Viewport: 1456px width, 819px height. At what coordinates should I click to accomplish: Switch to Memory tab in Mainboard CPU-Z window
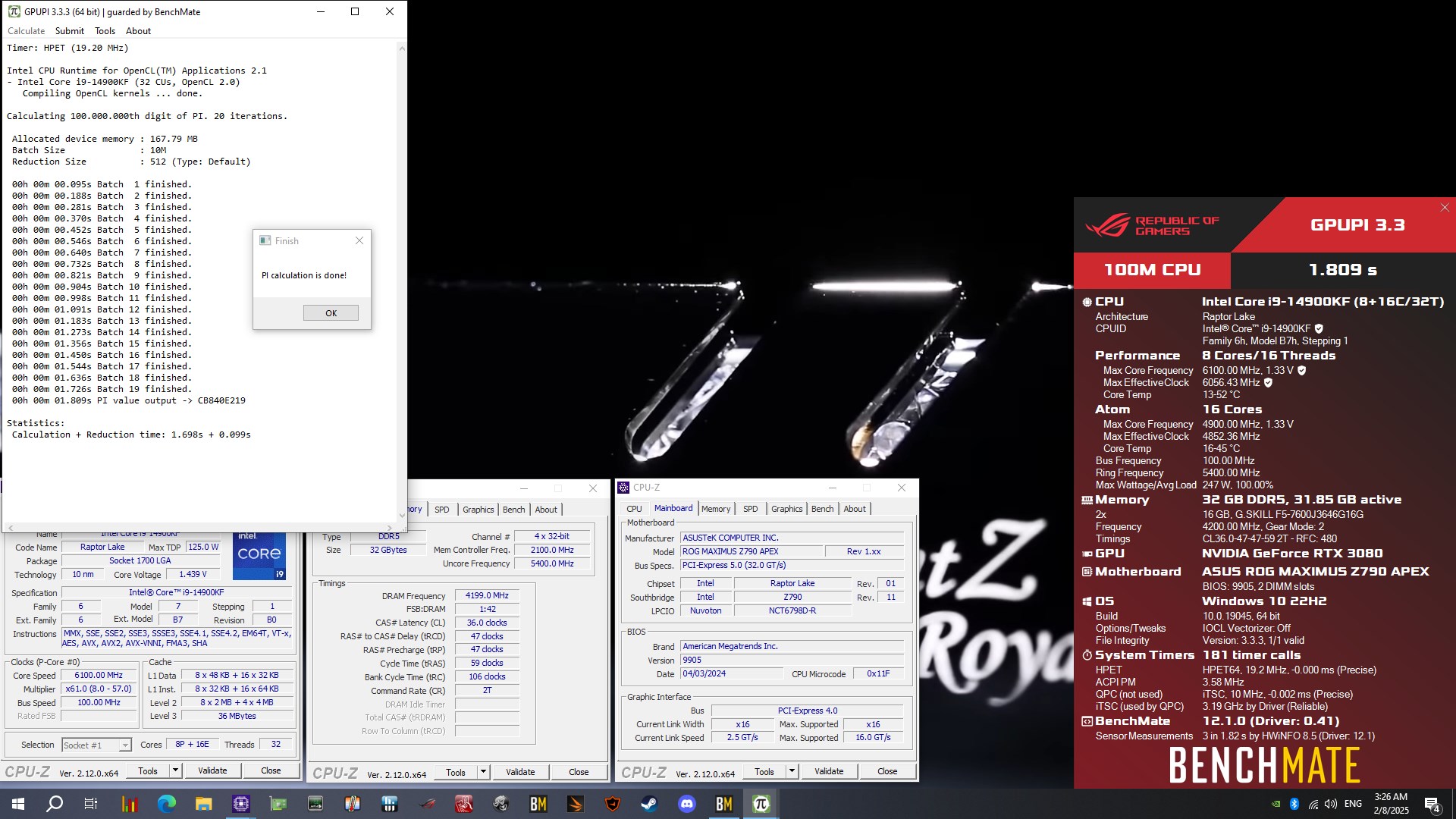(716, 509)
